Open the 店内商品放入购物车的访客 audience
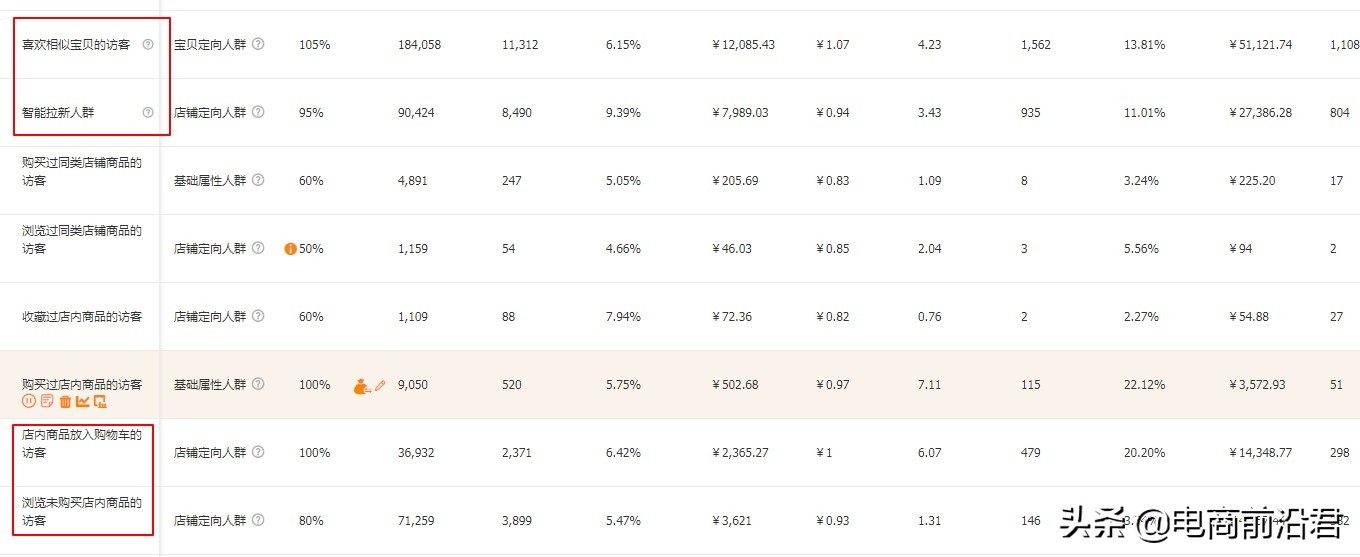Image resolution: width=1360 pixels, height=557 pixels. [82, 443]
